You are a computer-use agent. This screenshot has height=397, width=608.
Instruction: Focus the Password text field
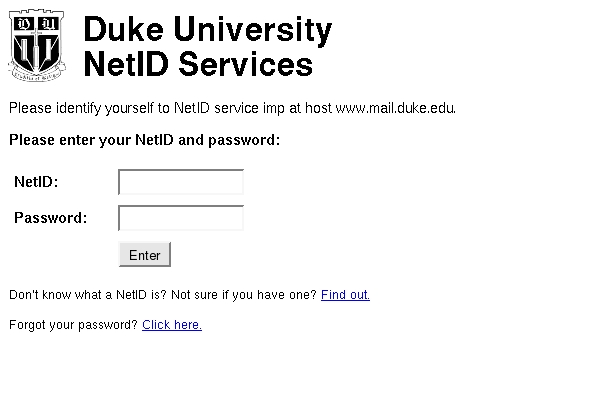click(181, 218)
